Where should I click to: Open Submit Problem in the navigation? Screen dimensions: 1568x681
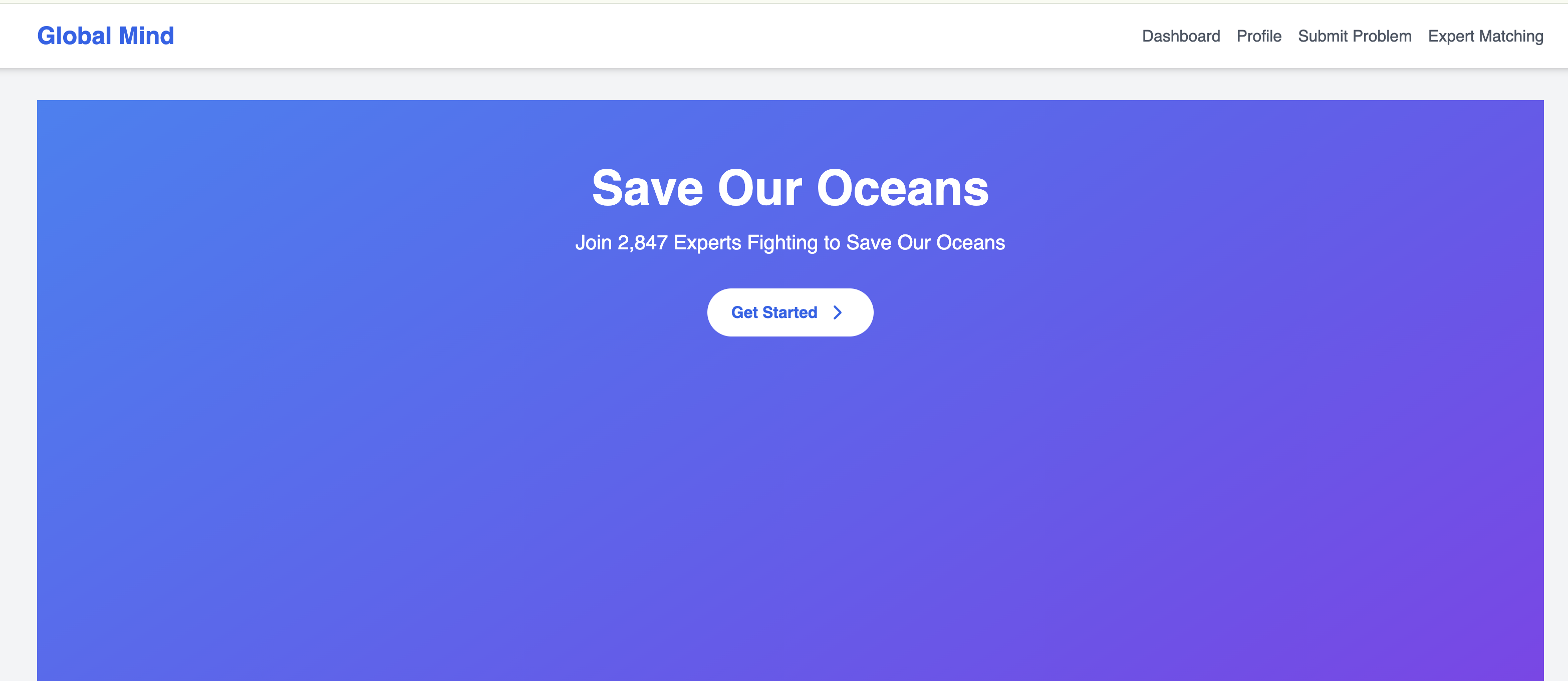(1355, 36)
